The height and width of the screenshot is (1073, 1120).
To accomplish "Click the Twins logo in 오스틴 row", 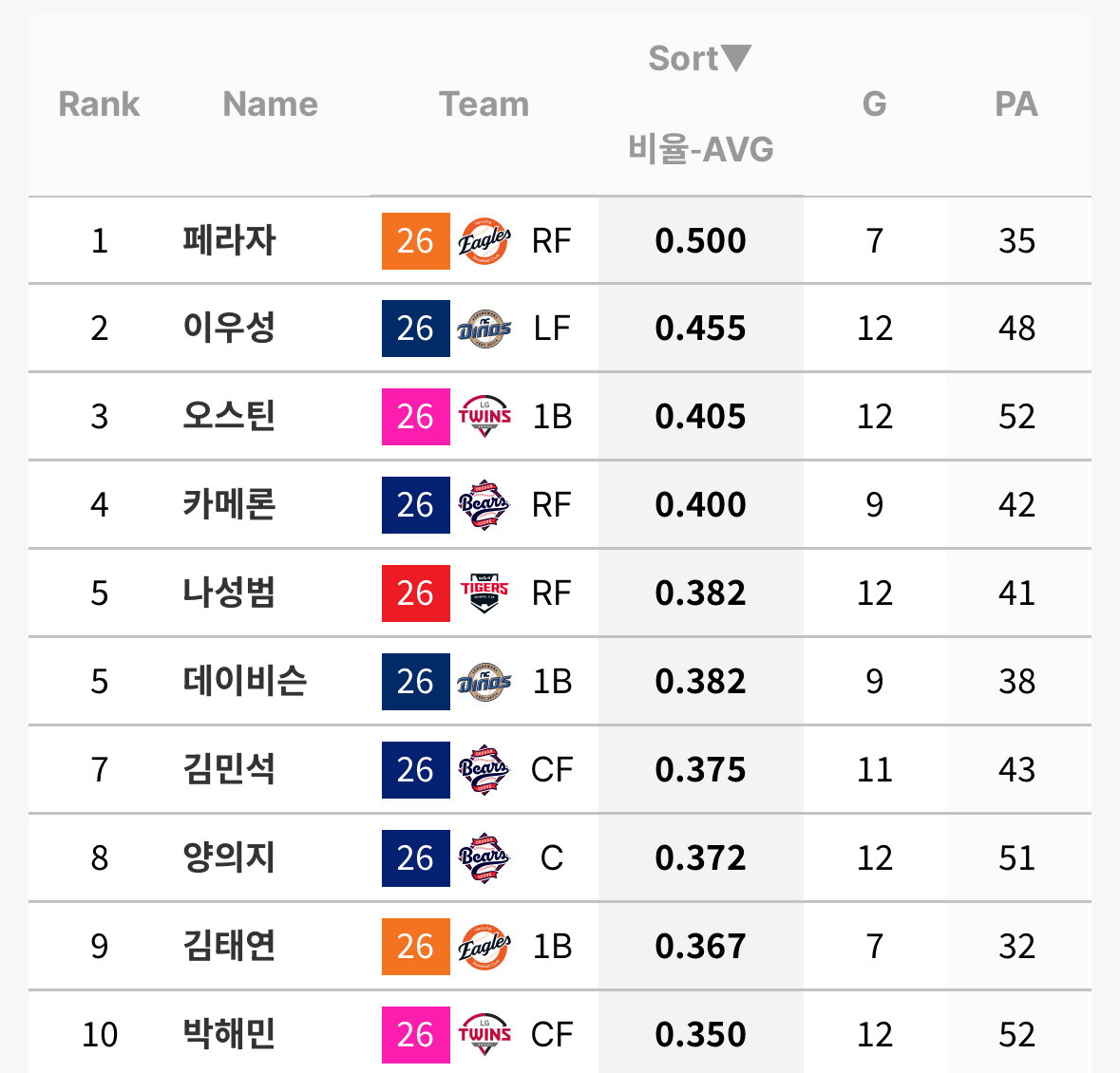I will (484, 416).
